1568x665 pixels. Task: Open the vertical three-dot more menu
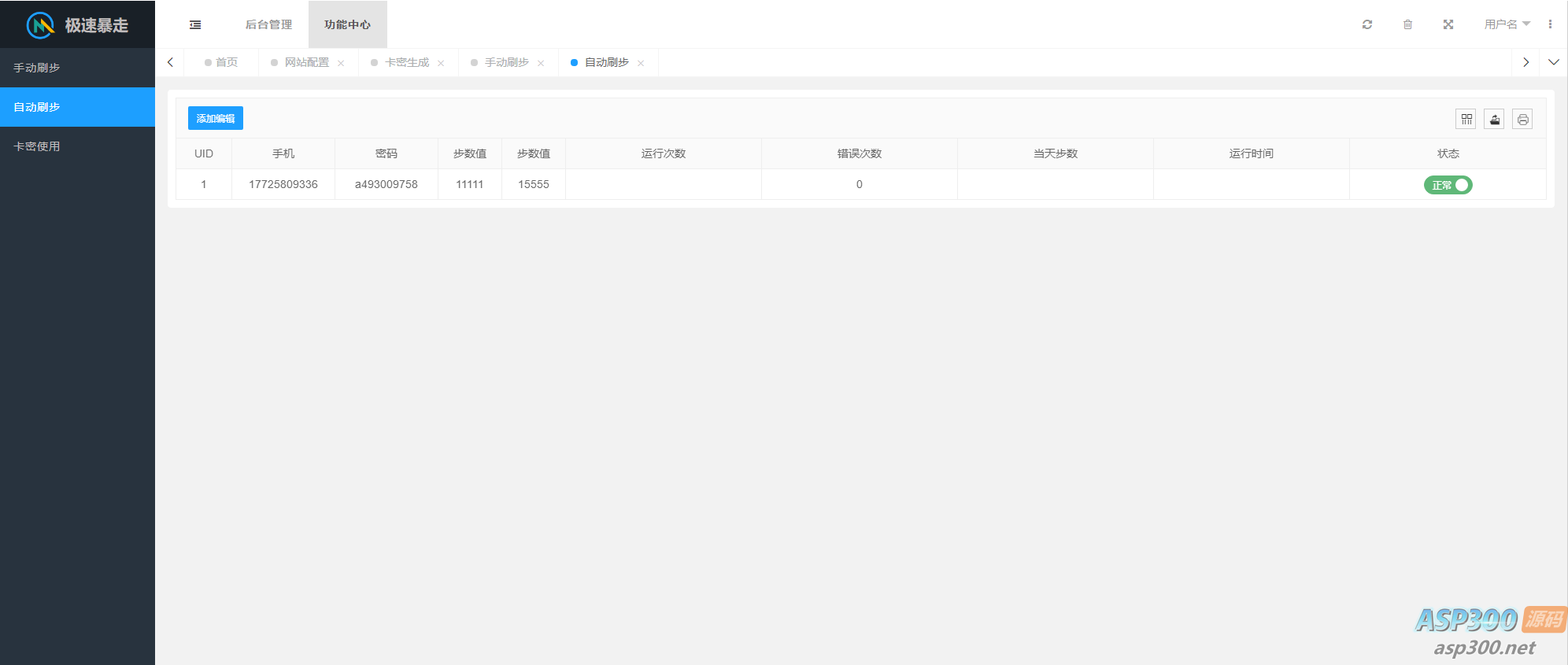coord(1550,24)
